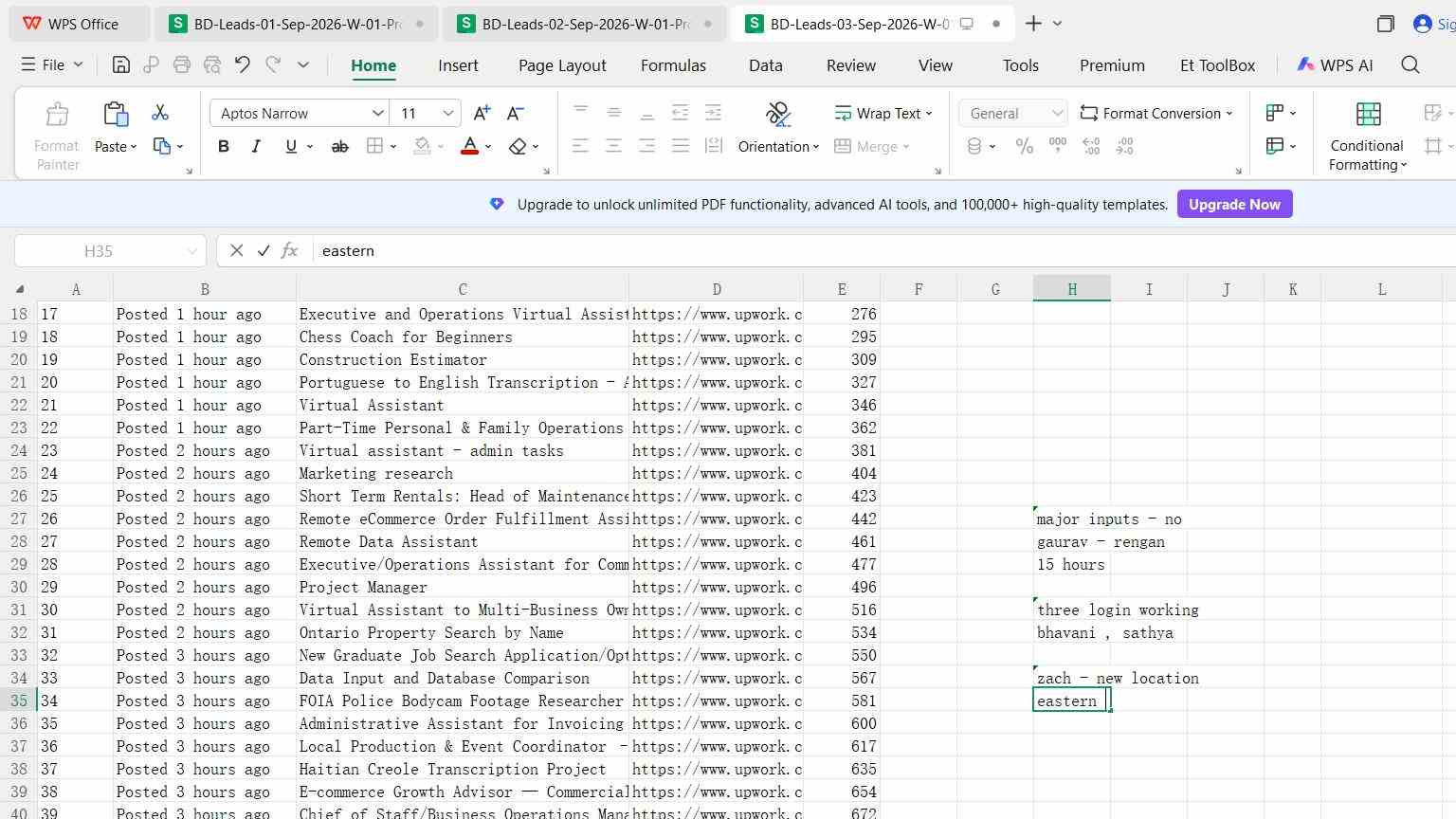Click the Undo arrow icon
Viewport: 1456px width, 819px height.
[243, 64]
